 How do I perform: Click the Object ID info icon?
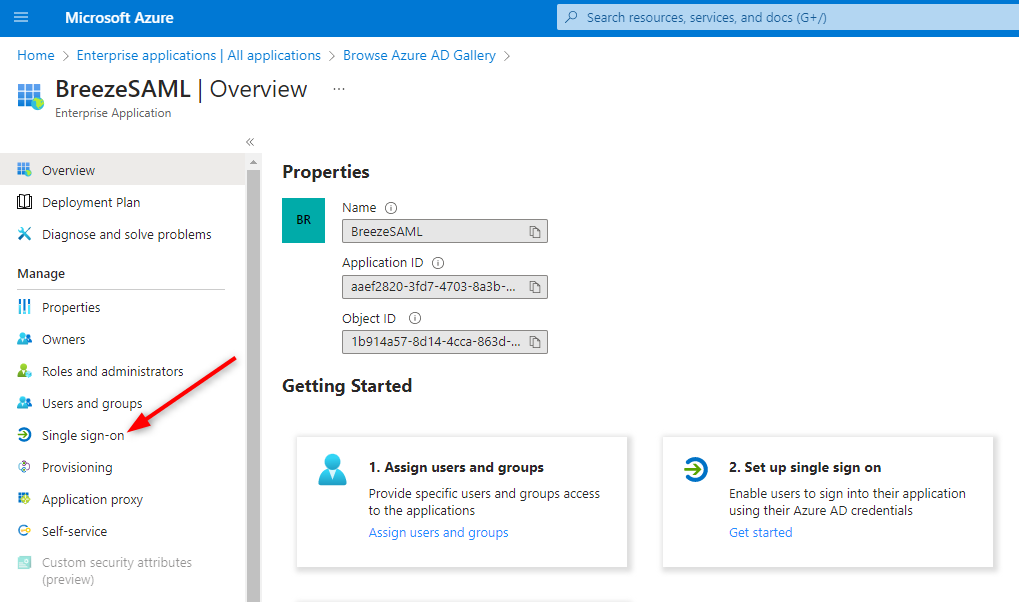click(415, 319)
